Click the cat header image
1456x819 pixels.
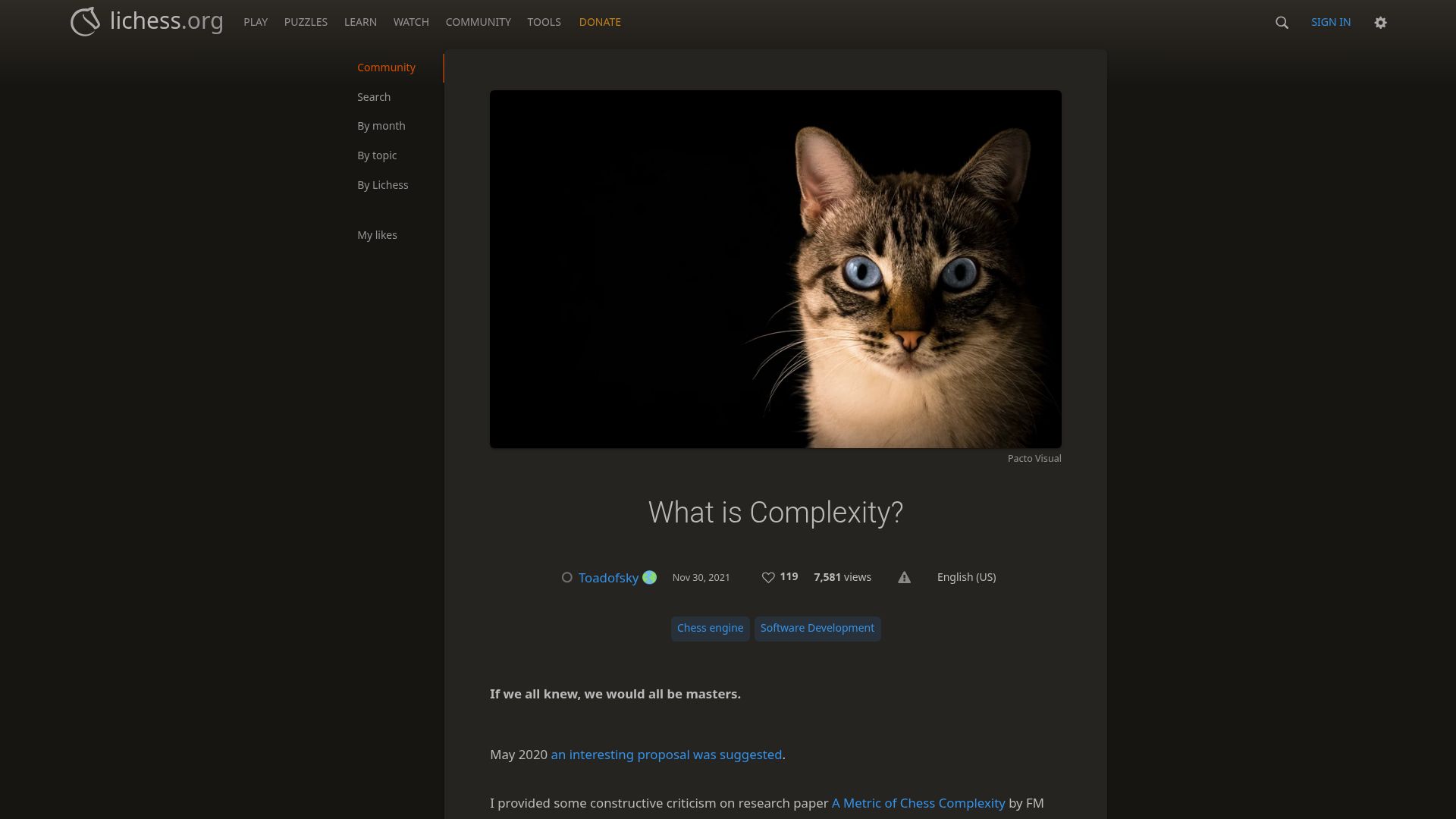[x=776, y=269]
